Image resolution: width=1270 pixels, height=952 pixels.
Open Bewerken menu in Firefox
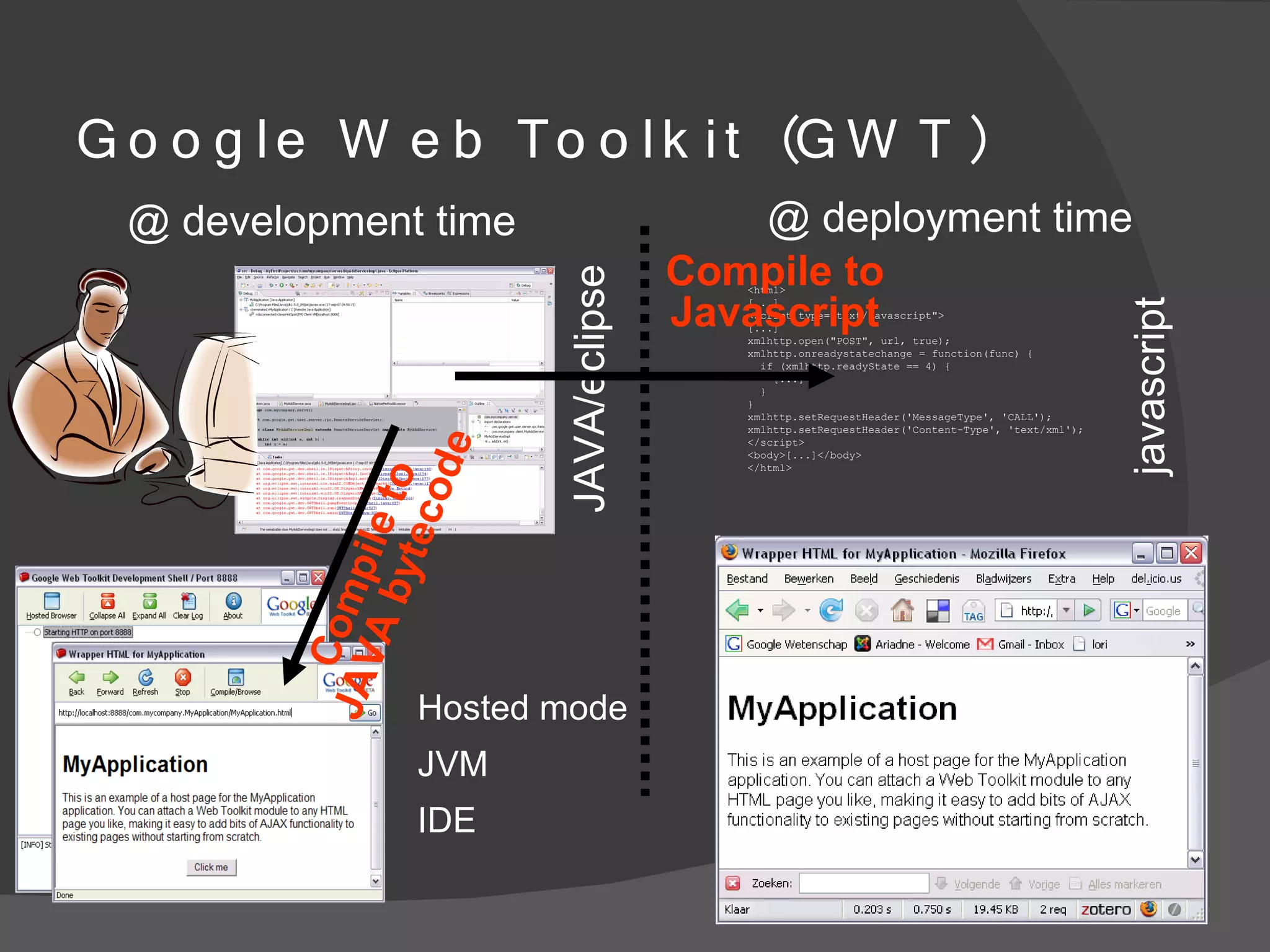pyautogui.click(x=809, y=578)
